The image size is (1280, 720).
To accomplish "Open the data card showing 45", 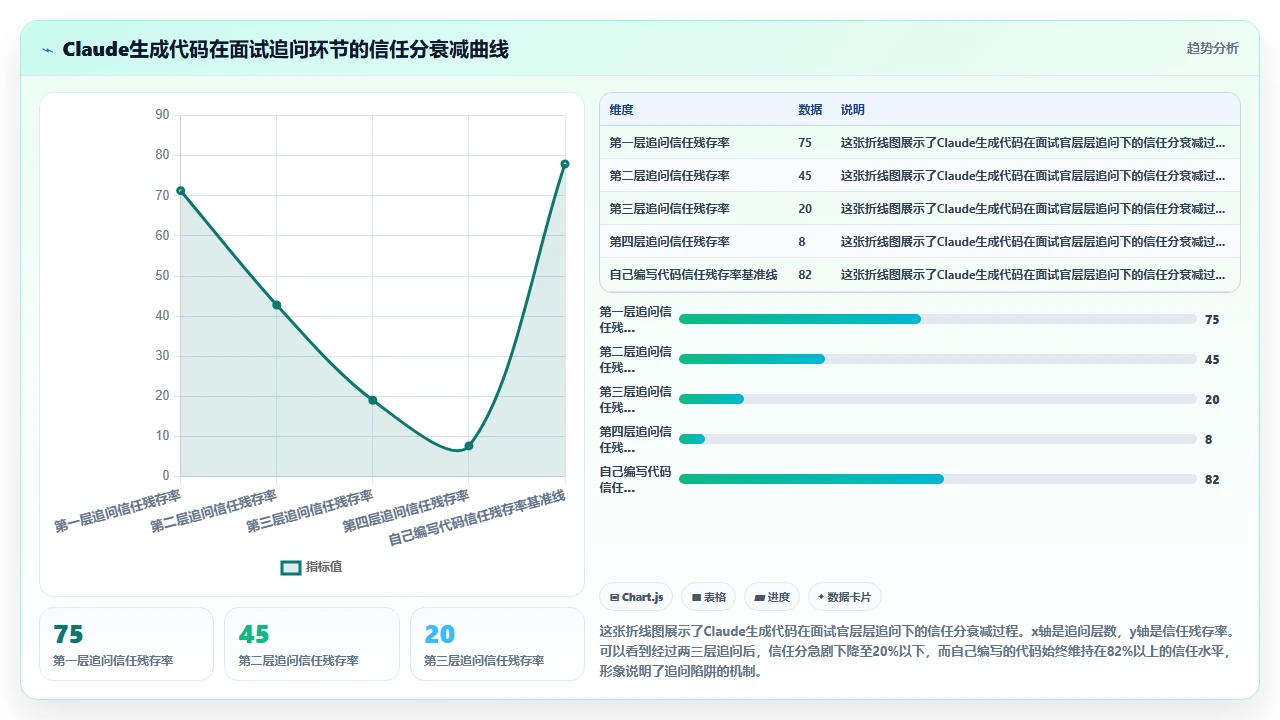I will 312,644.
